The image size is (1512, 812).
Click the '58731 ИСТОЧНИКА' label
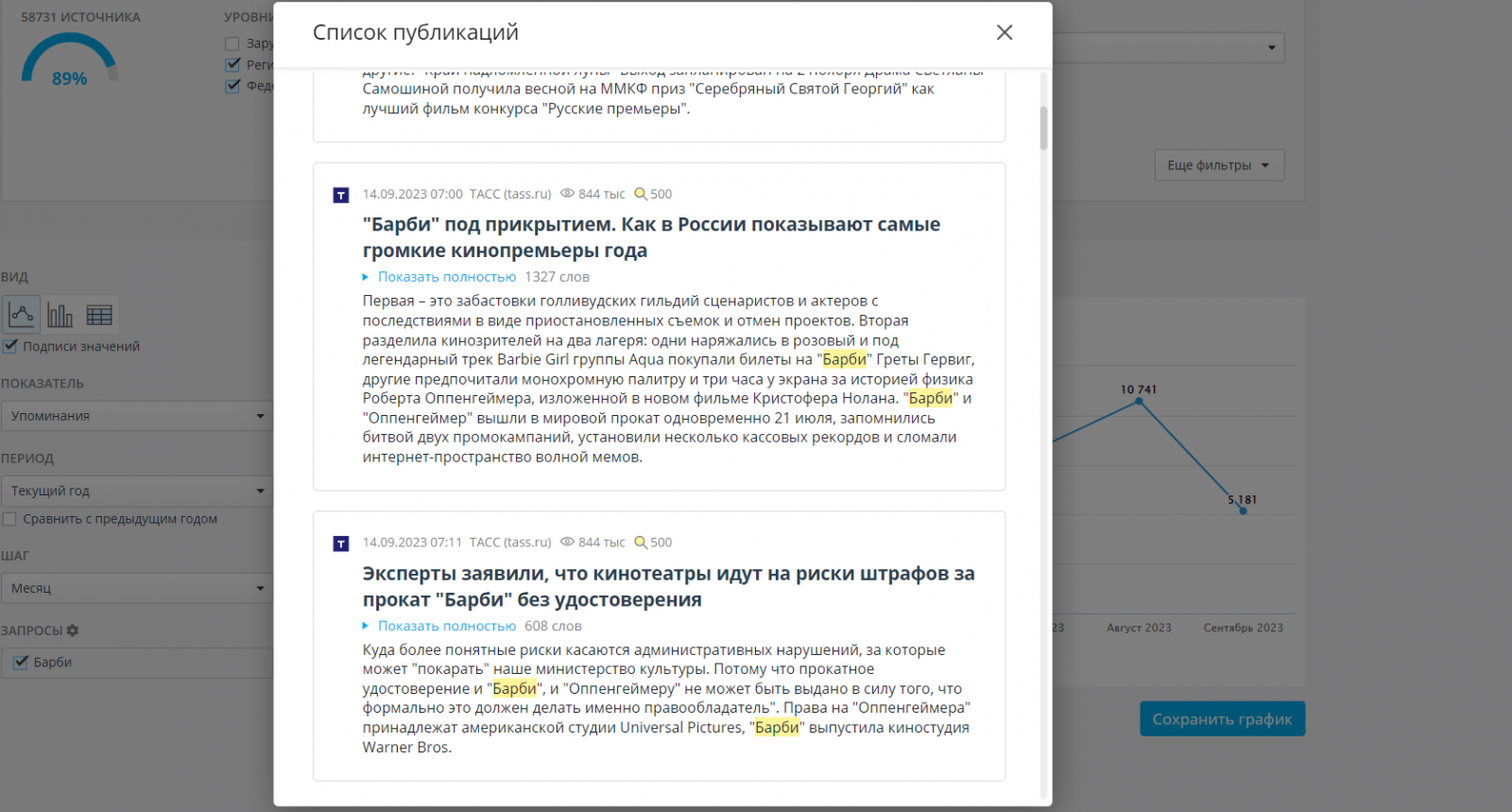[x=80, y=17]
